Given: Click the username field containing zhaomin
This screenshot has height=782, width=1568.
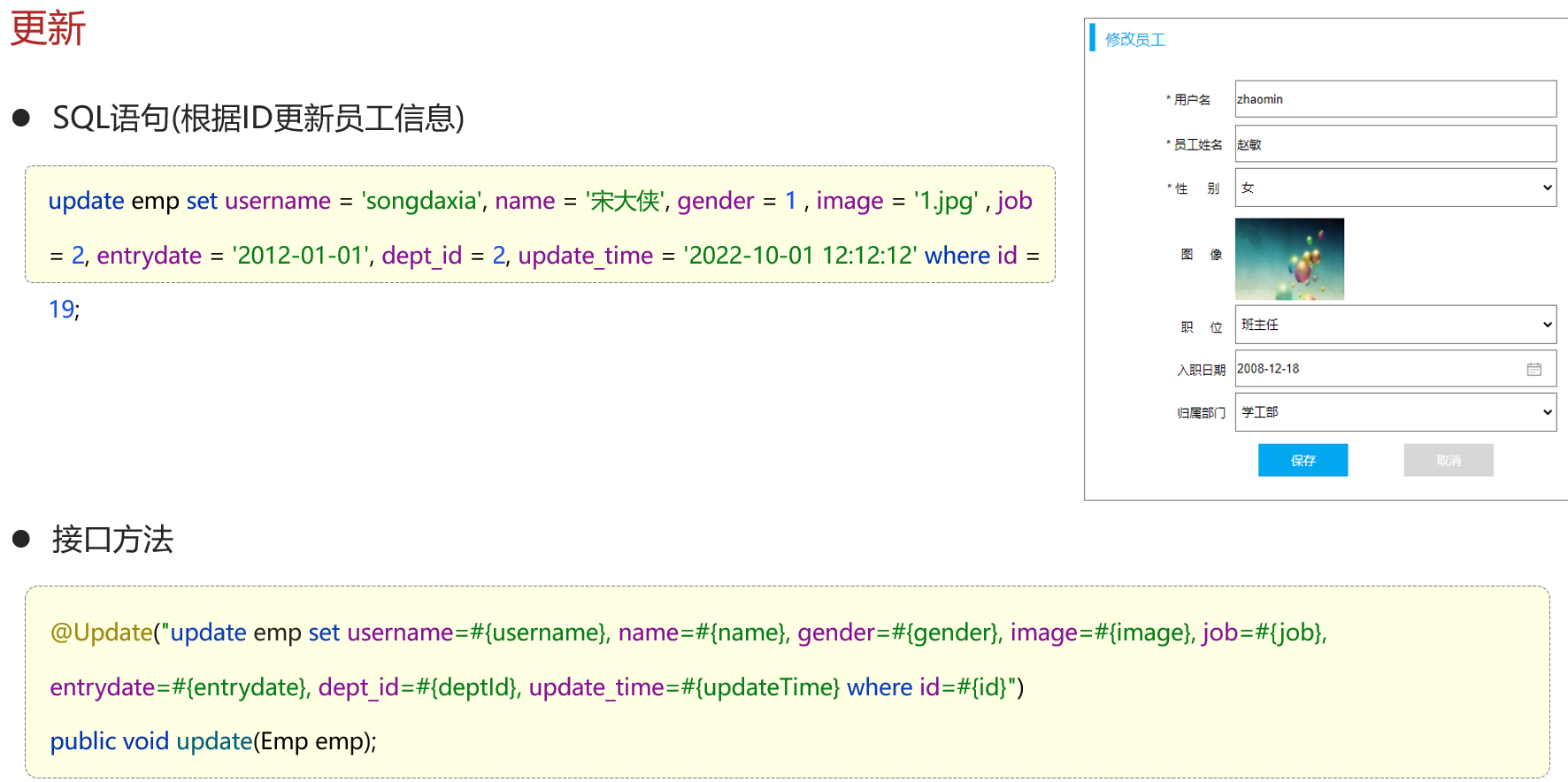Looking at the screenshot, I should [x=1395, y=99].
